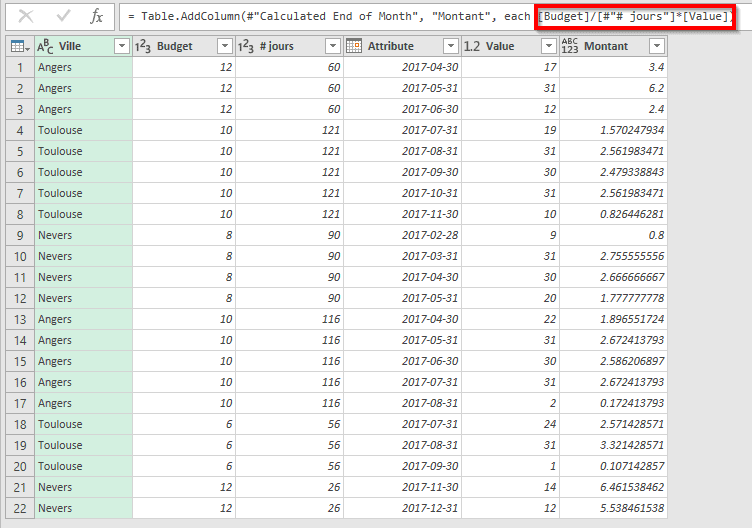Open the Ville column filter dropdown
The height and width of the screenshot is (528, 752).
coord(122,46)
